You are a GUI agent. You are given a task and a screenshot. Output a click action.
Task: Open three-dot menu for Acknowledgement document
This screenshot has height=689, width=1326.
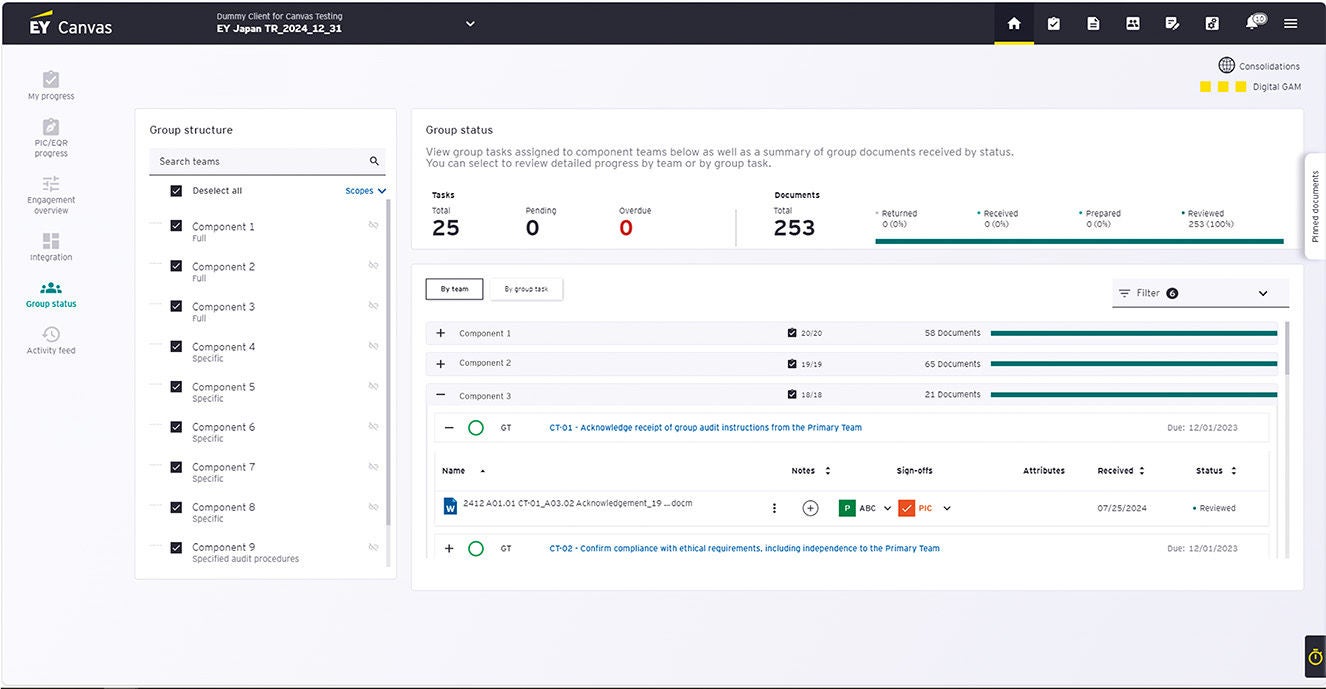774,508
